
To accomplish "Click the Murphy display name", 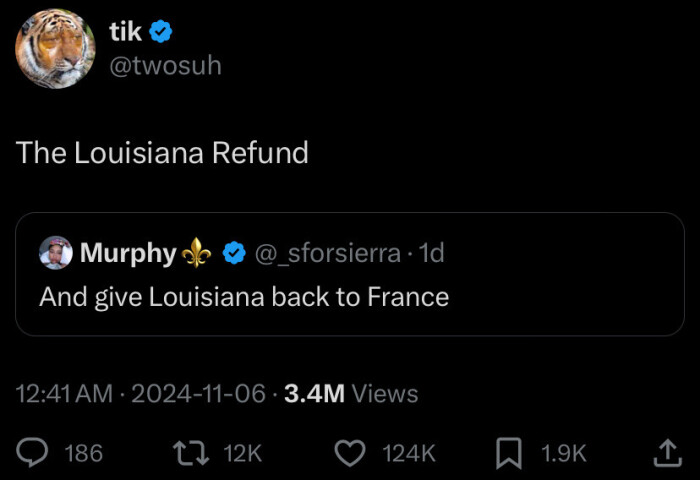I will tap(127, 254).
